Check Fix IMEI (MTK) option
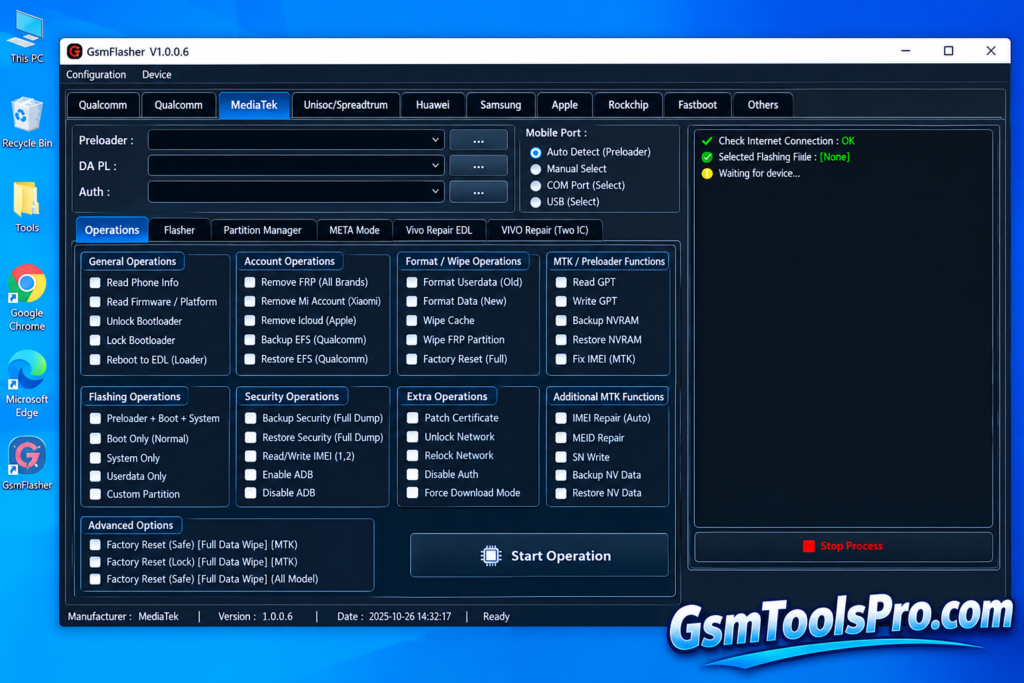 pyautogui.click(x=561, y=359)
